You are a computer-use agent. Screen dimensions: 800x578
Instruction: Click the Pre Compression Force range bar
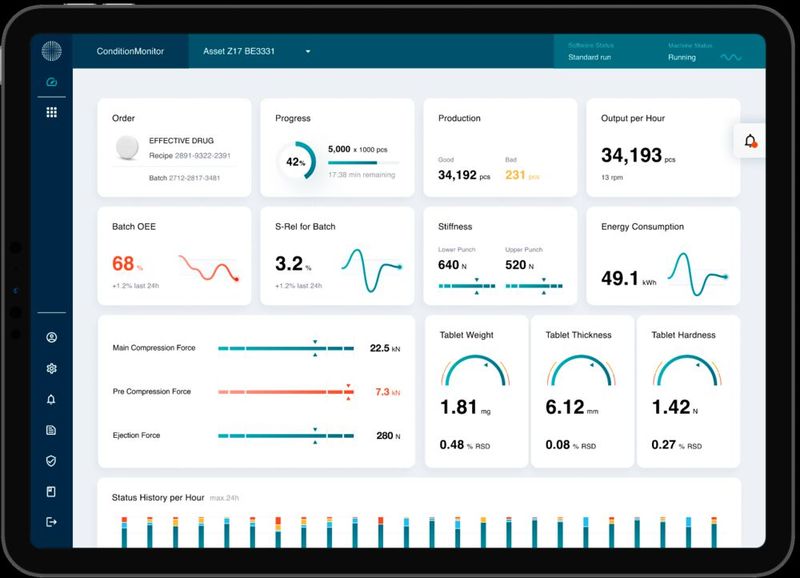click(285, 391)
